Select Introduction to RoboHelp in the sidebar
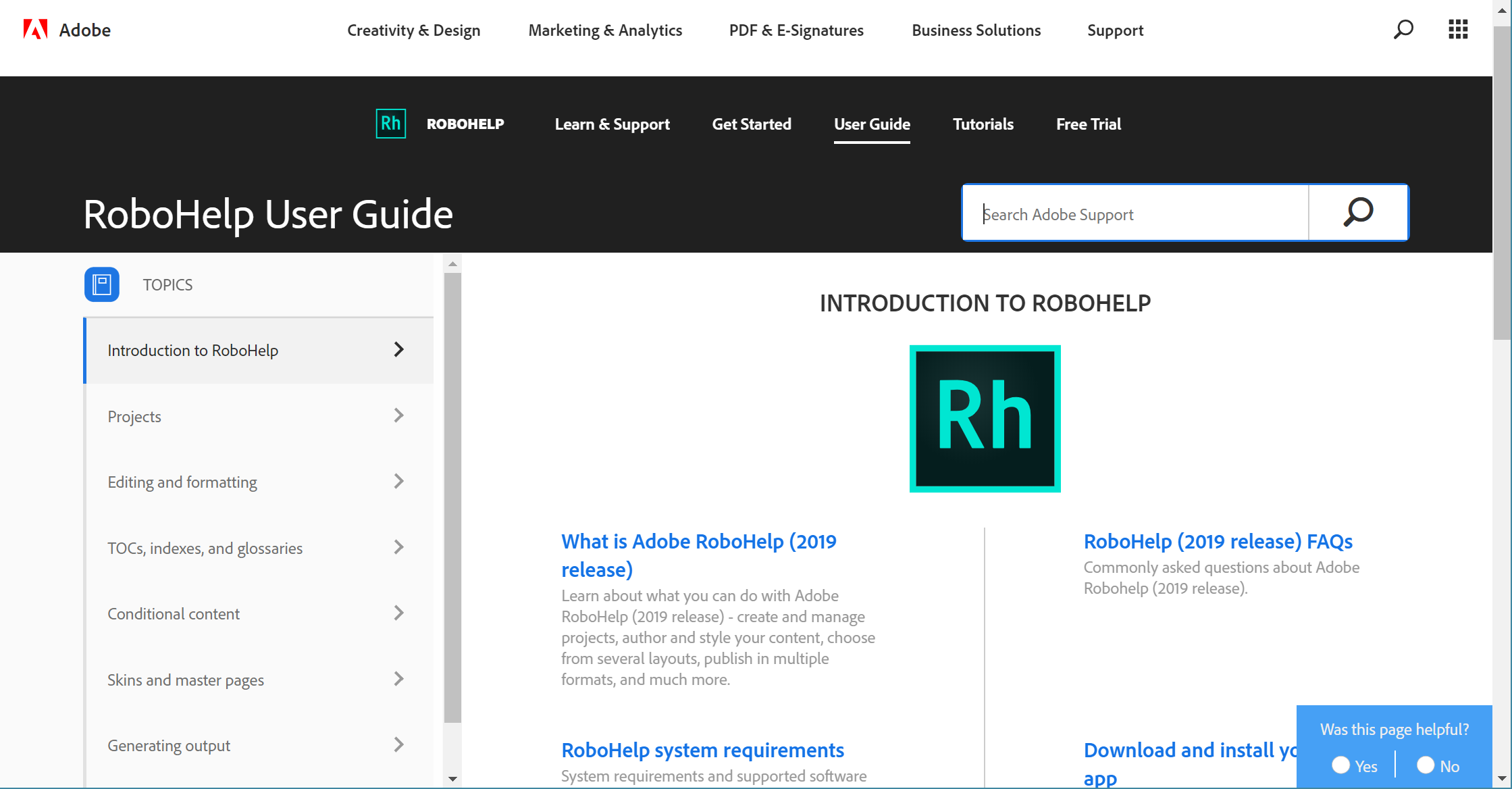This screenshot has width=1512, height=789. click(193, 350)
